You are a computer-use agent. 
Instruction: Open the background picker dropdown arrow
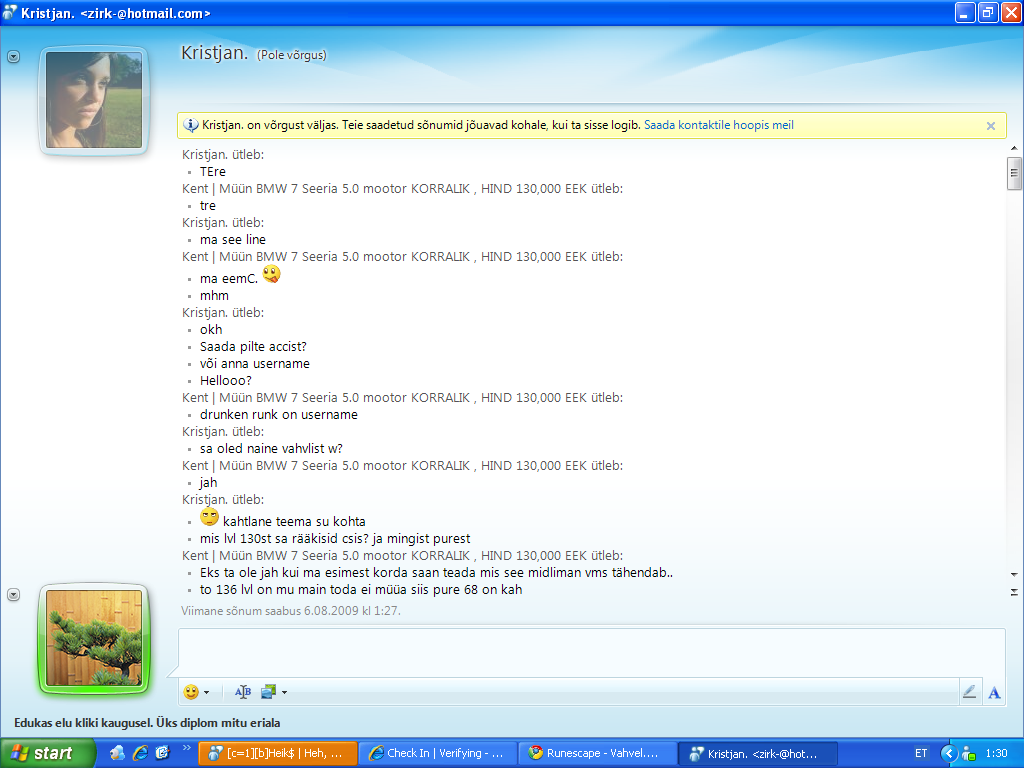click(x=284, y=692)
